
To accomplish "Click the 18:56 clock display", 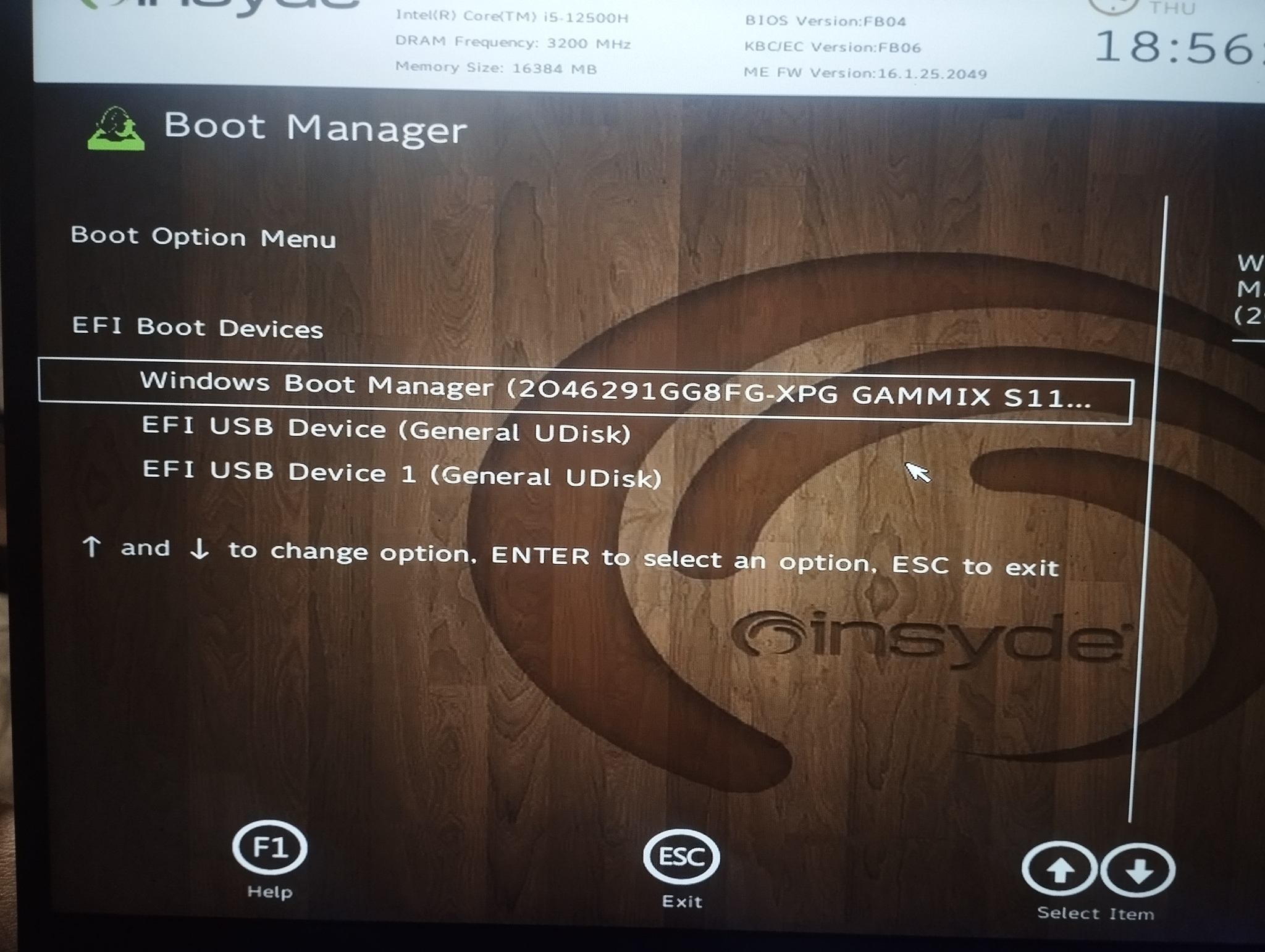I will [x=1179, y=48].
